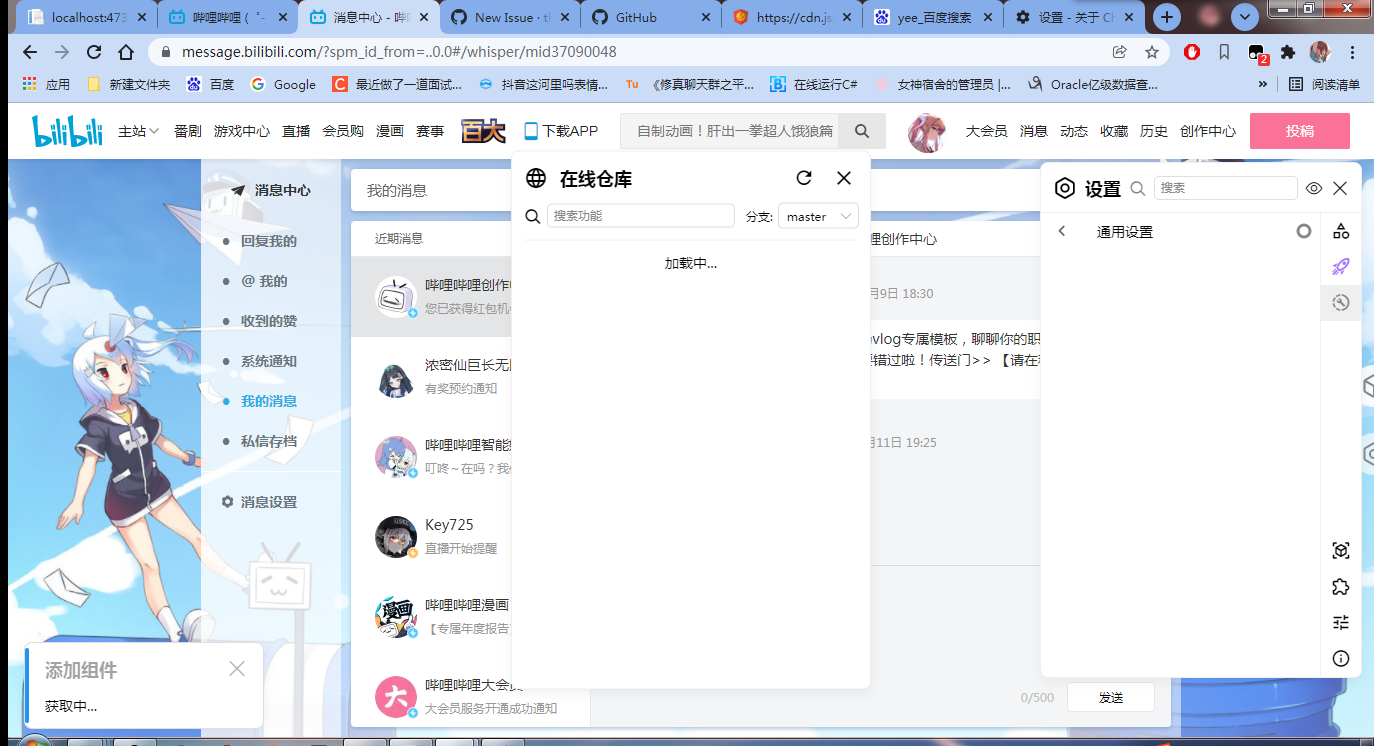Screen dimensions: 1374x746
Task: Switch to the GitHub browser tab
Action: [650, 17]
